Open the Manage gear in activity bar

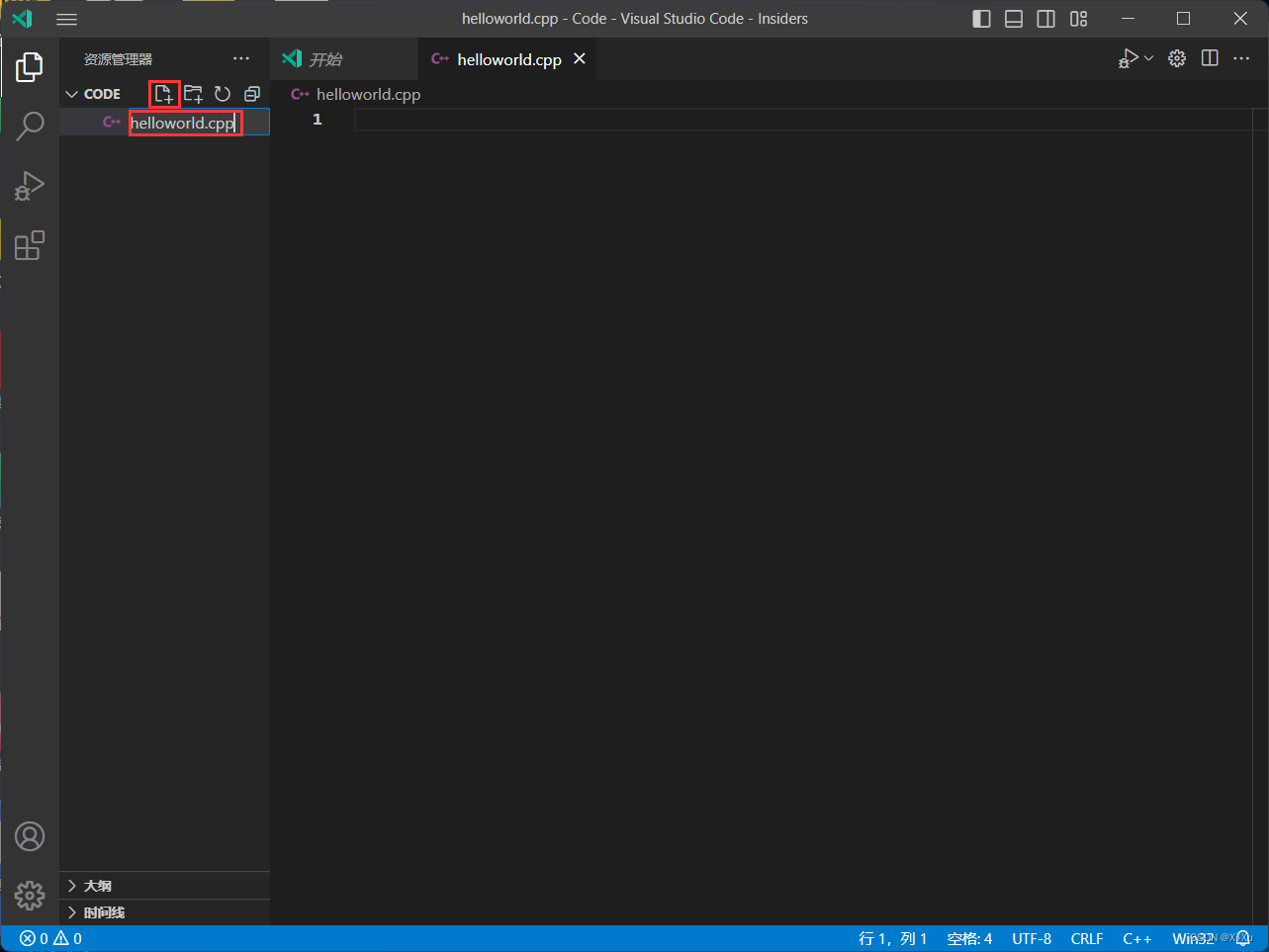coord(30,895)
